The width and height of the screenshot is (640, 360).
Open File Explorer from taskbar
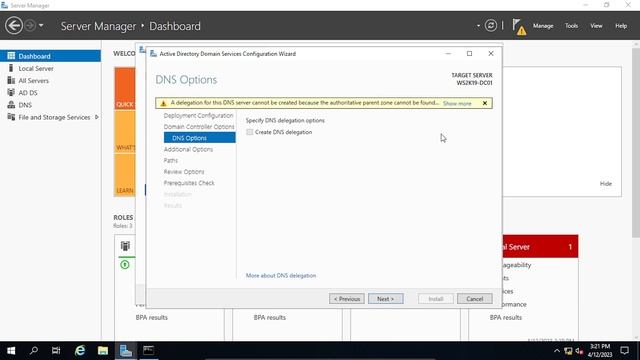point(102,351)
